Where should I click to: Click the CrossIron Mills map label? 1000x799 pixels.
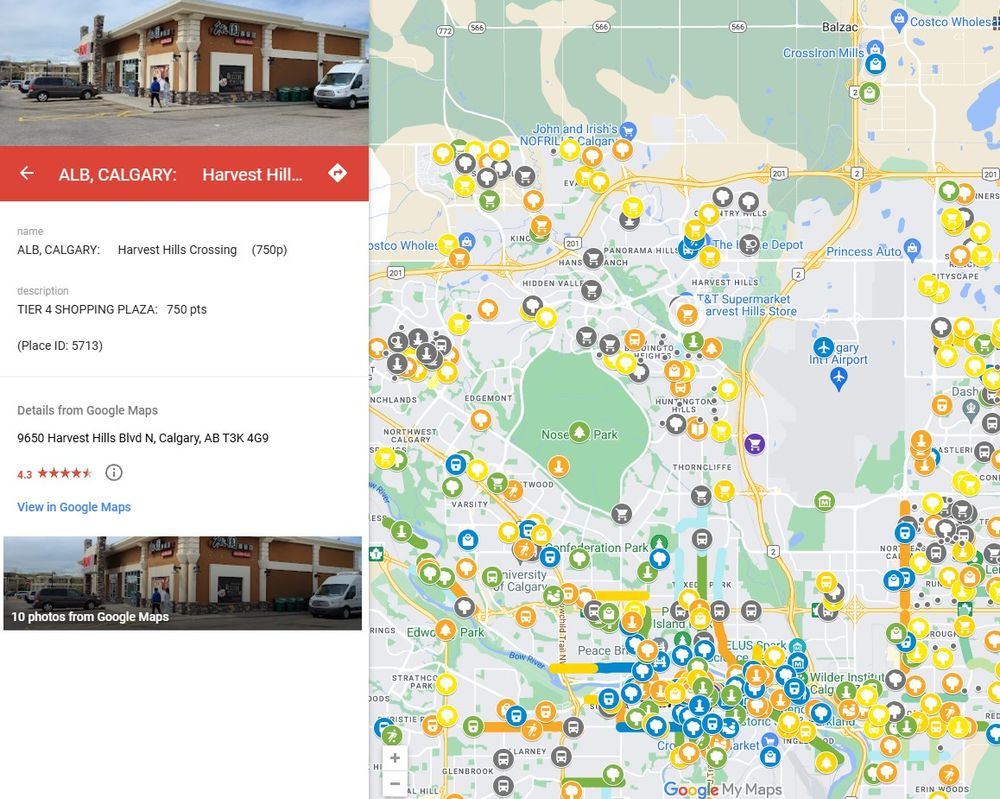pyautogui.click(x=823, y=53)
